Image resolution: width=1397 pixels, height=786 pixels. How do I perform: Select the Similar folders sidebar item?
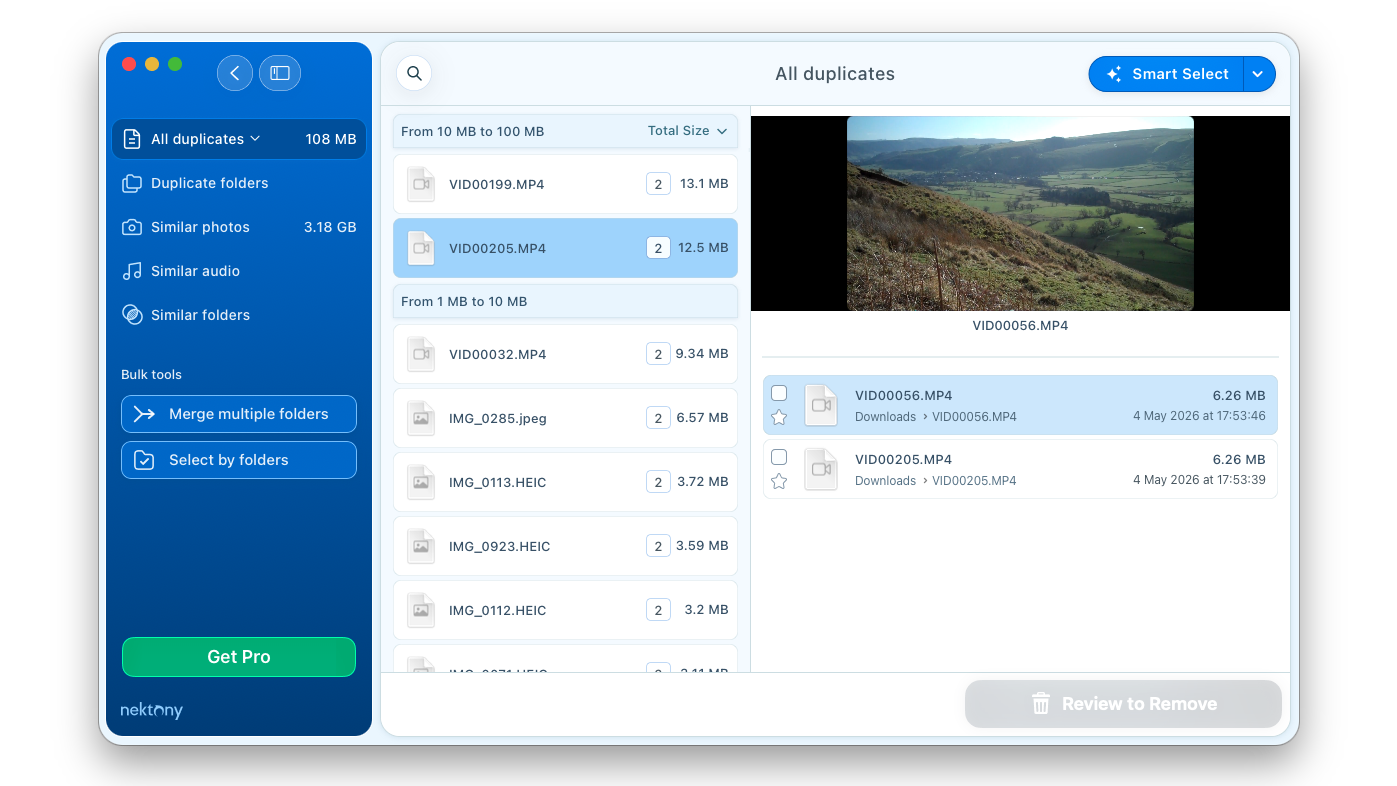[239, 315]
